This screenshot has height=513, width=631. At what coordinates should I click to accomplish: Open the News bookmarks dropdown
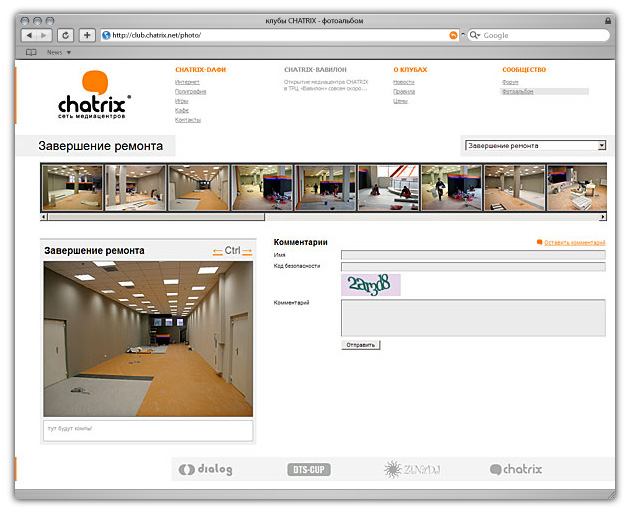click(59, 52)
